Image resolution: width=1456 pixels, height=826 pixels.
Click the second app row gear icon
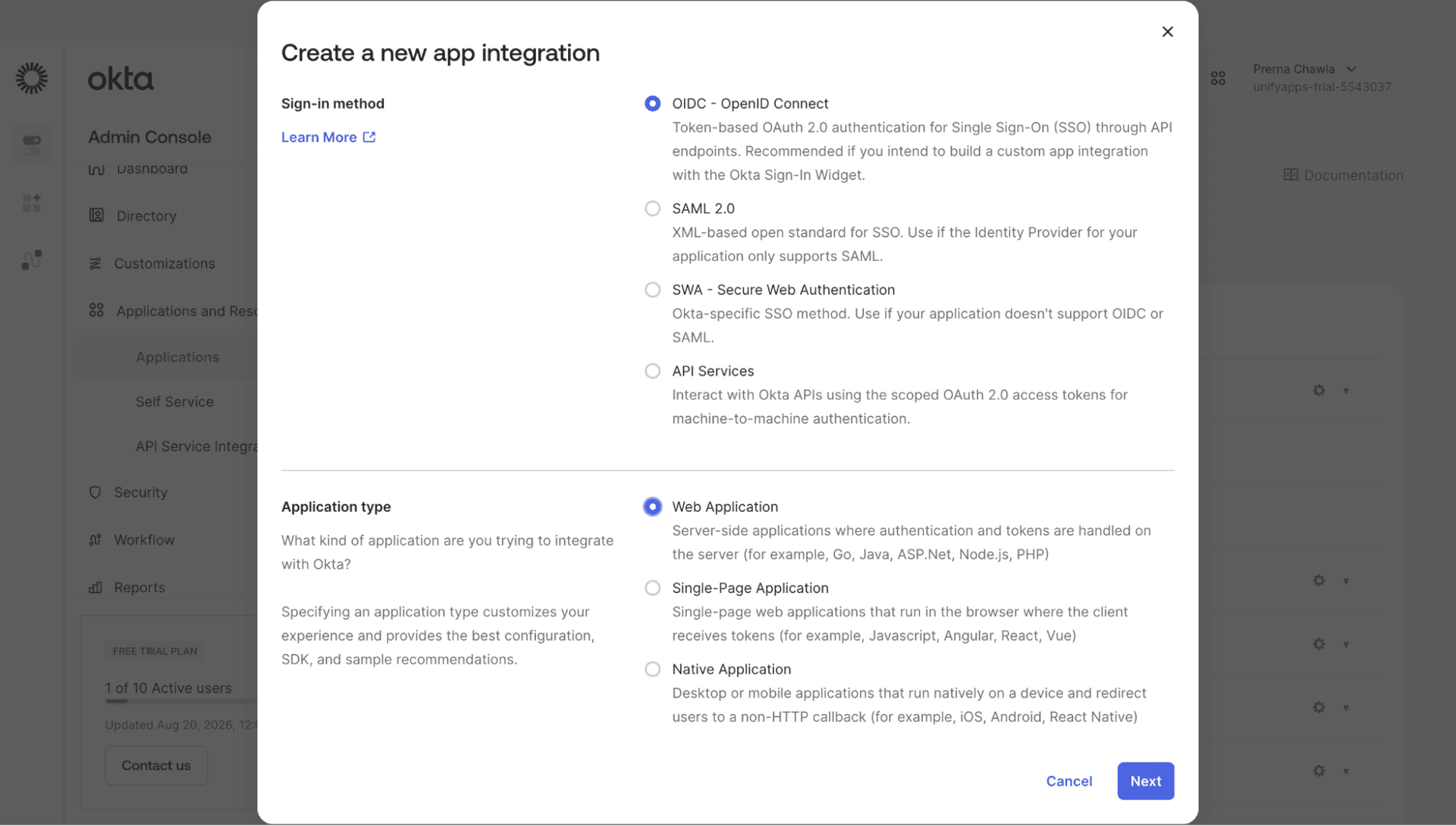(x=1319, y=581)
